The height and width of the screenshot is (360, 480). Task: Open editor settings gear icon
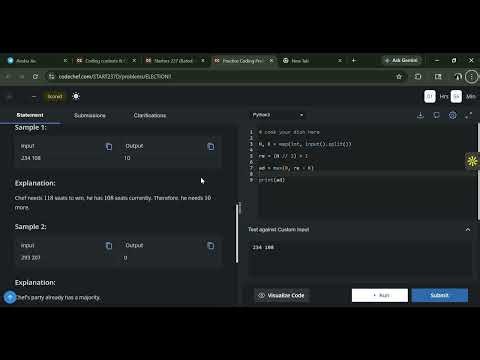(452, 115)
